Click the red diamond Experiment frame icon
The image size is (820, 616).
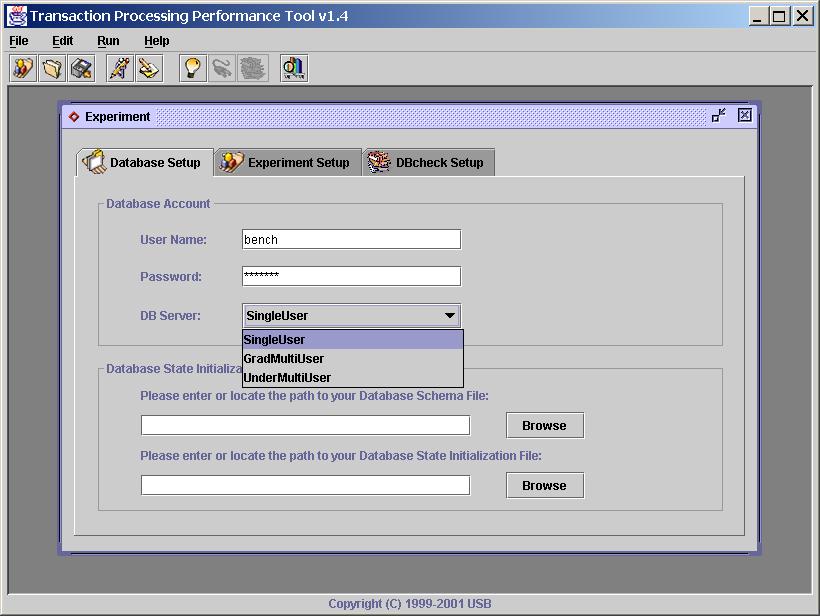point(74,117)
